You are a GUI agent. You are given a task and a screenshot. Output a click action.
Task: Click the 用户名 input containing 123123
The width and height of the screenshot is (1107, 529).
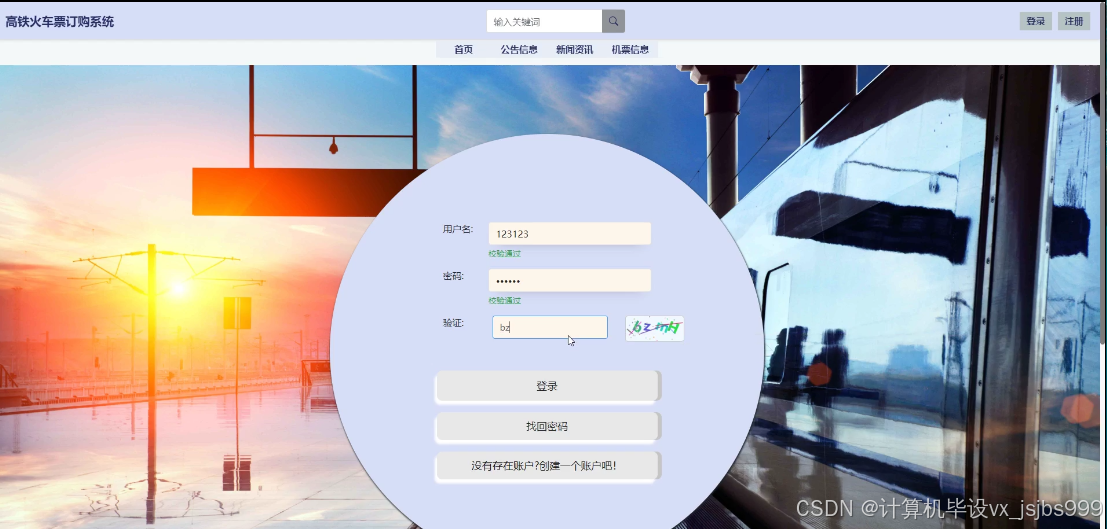[x=570, y=234]
